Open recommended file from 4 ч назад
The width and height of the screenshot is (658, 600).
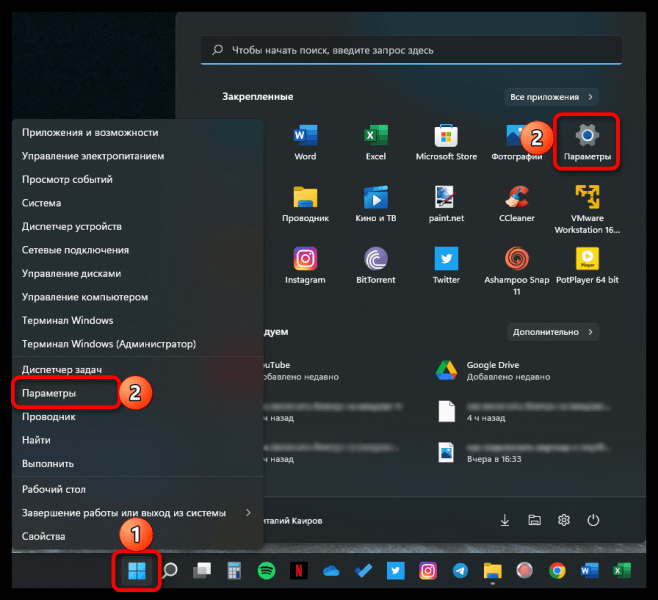522,412
